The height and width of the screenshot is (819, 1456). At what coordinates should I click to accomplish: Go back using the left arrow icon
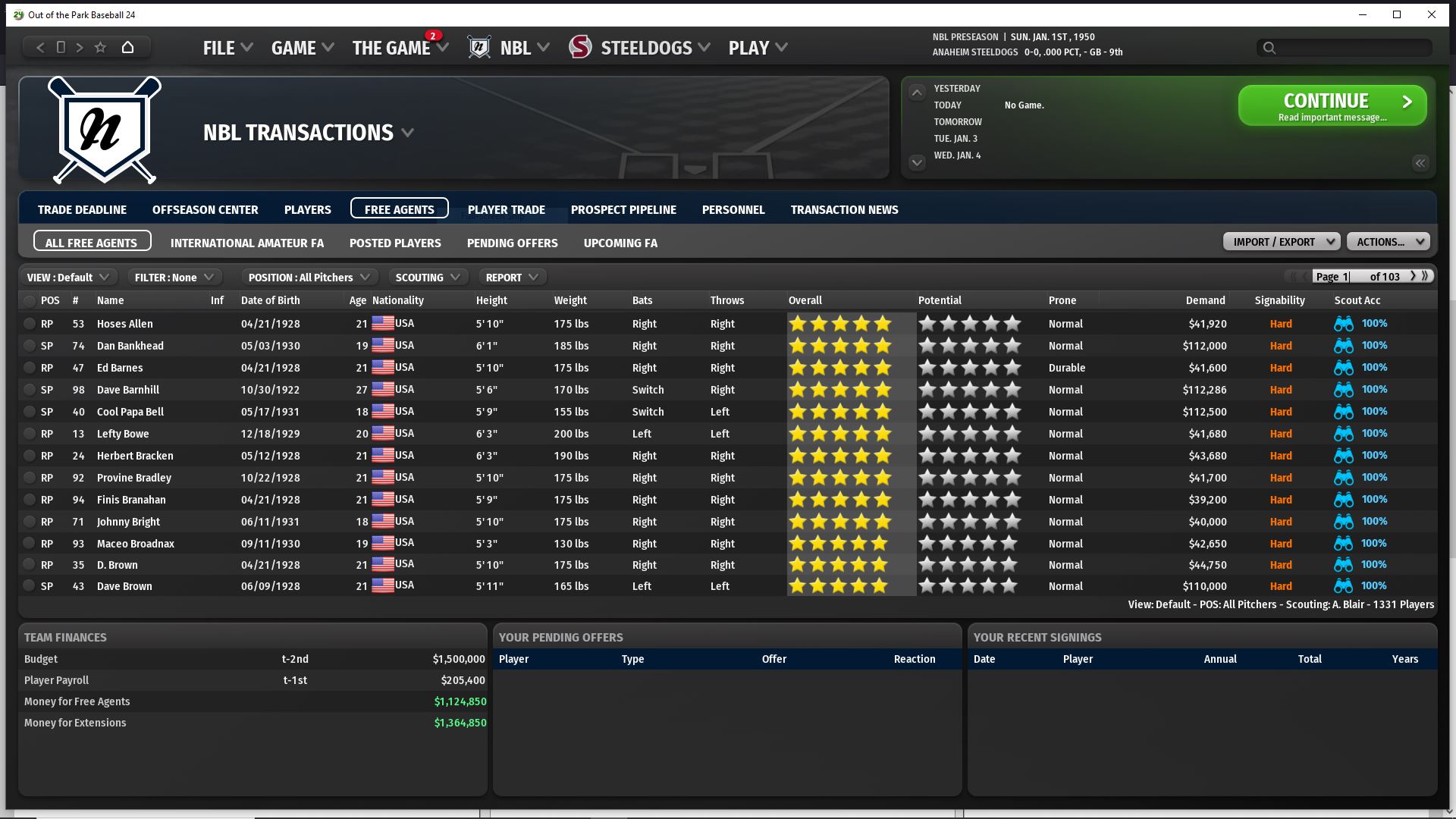pos(40,48)
